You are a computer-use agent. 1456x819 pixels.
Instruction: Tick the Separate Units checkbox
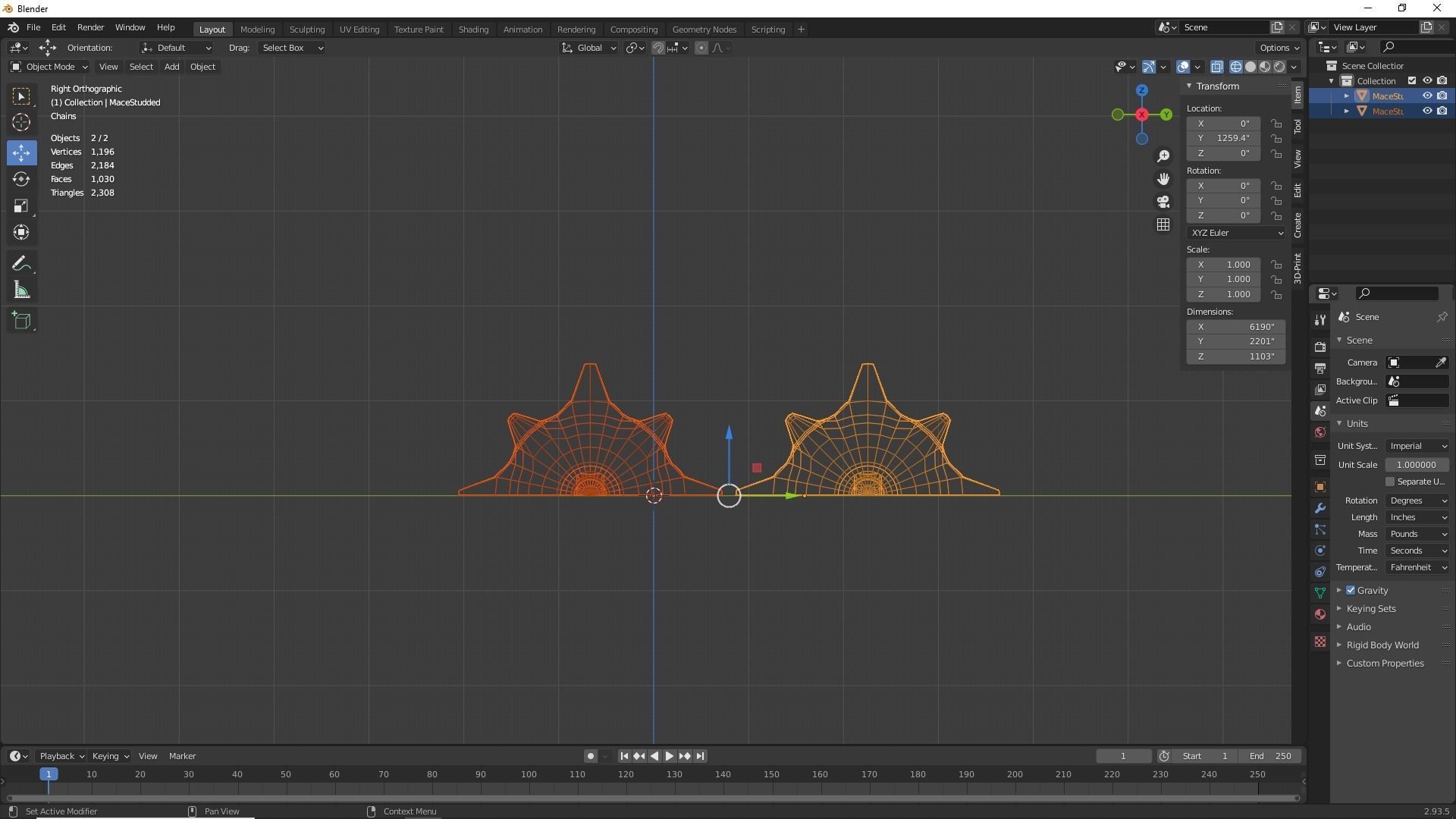point(1390,482)
